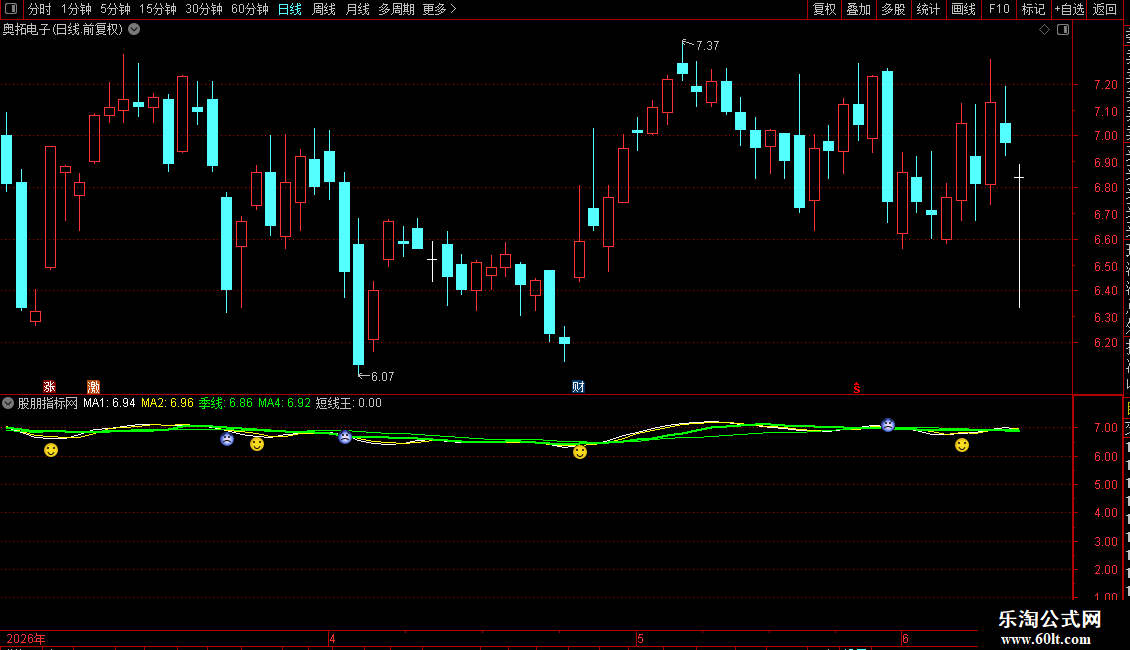The image size is (1130, 650).
Task: Click the MA1: 6.94 value label
Action: pos(109,404)
